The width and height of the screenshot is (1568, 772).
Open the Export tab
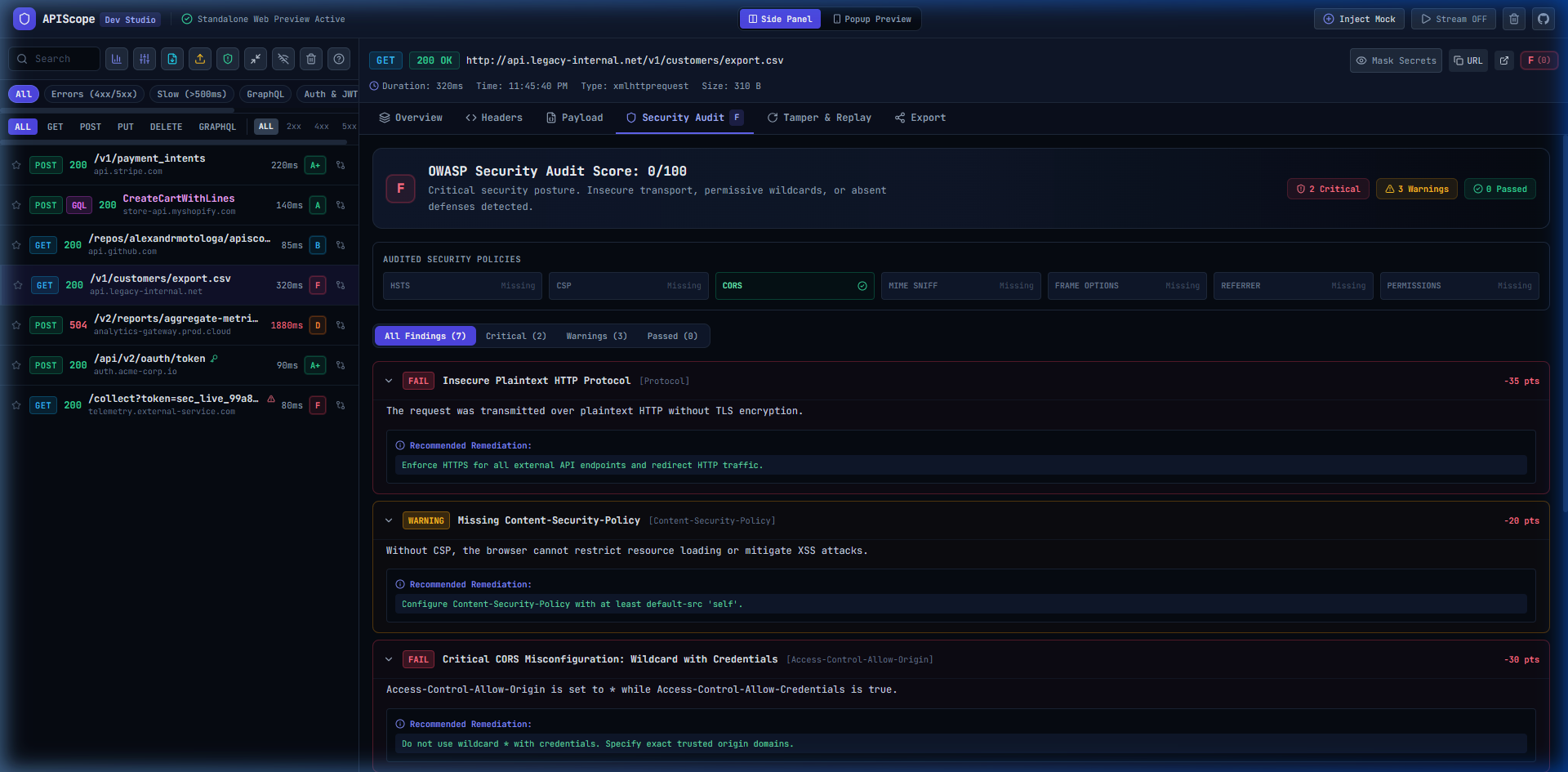[920, 118]
